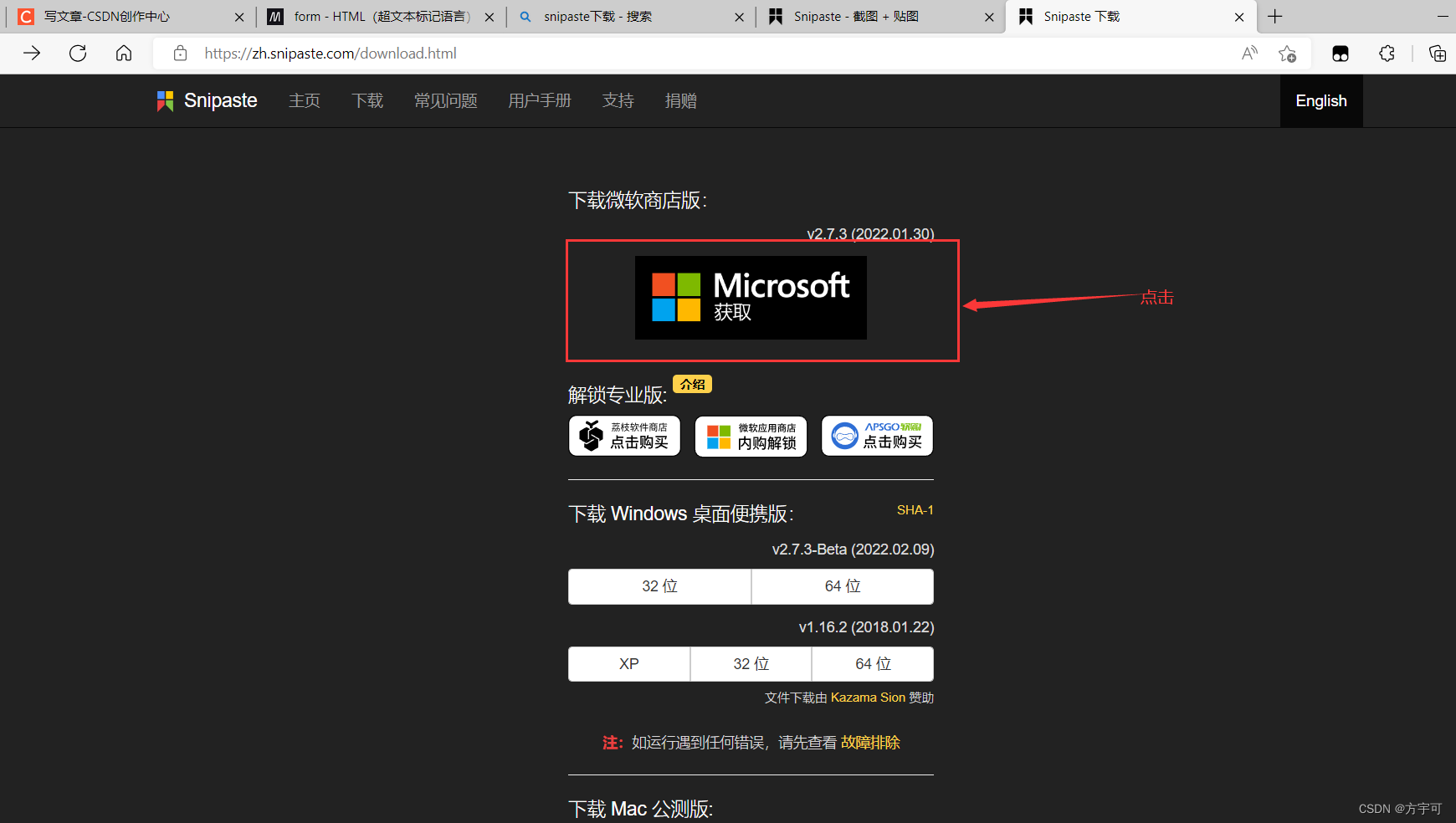Close the Snipaste 下载 tab
Viewport: 1456px width, 823px height.
[x=1239, y=17]
